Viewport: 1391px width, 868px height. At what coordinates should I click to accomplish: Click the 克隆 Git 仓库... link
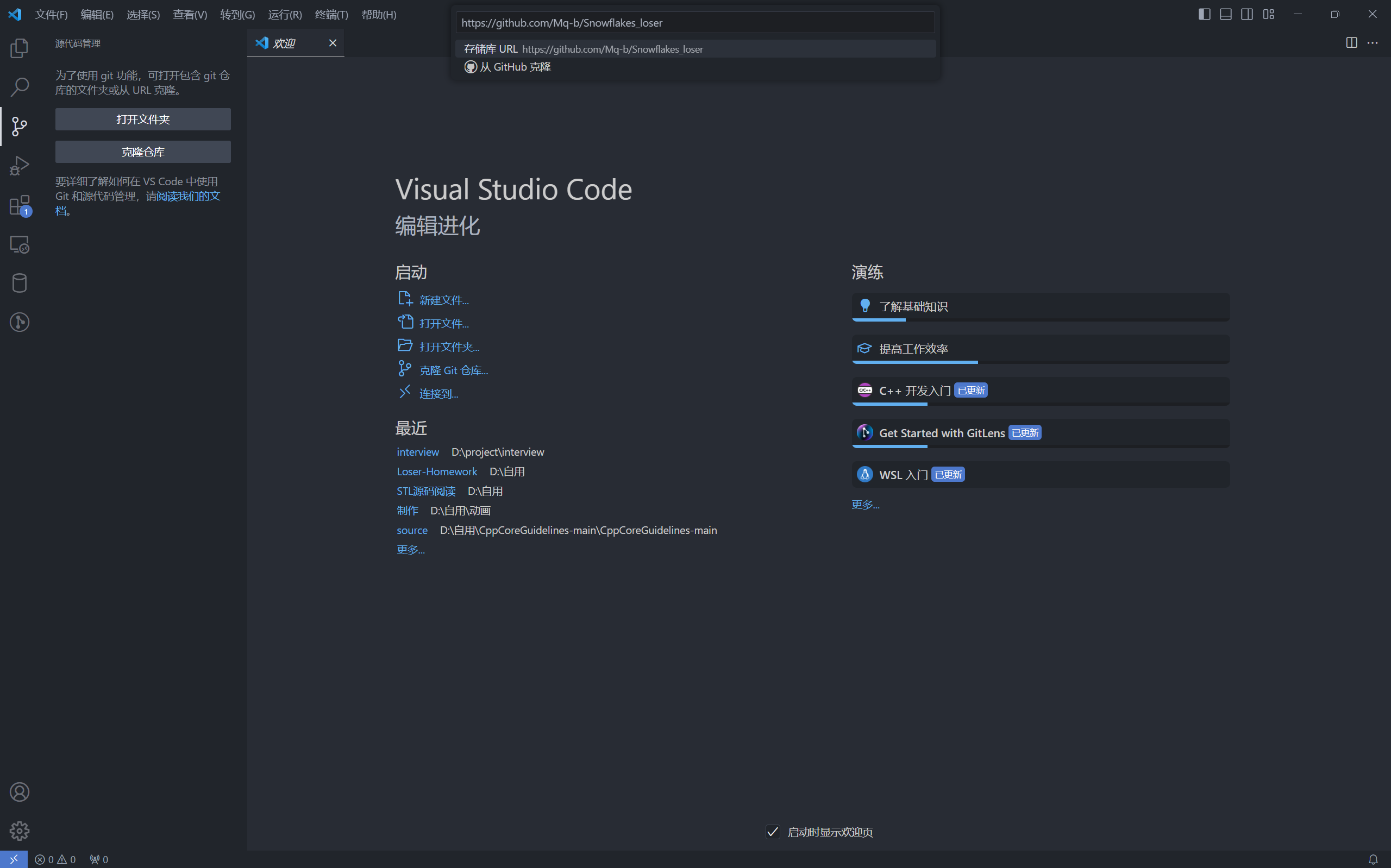pos(454,371)
